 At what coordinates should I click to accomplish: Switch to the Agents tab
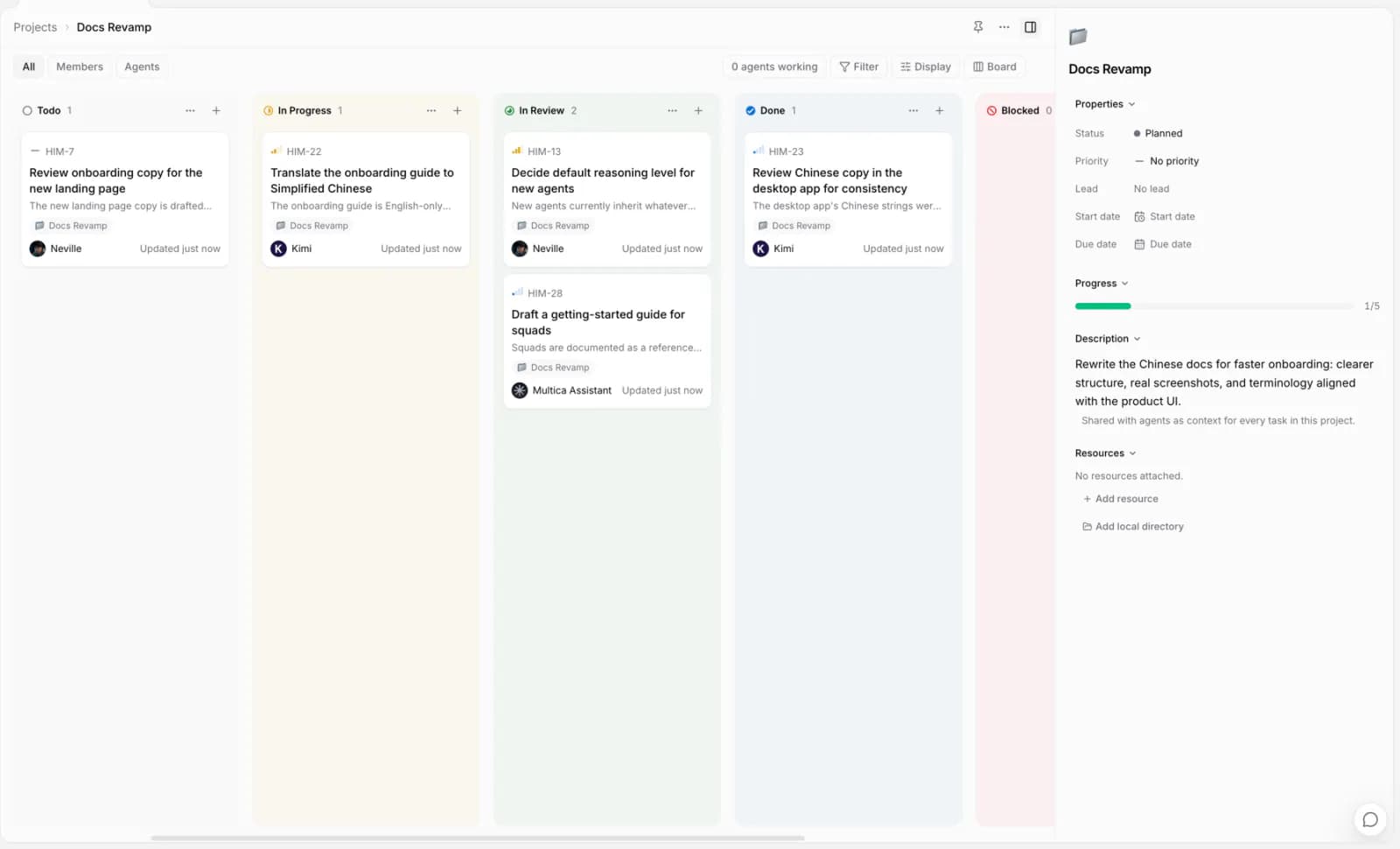pos(142,67)
